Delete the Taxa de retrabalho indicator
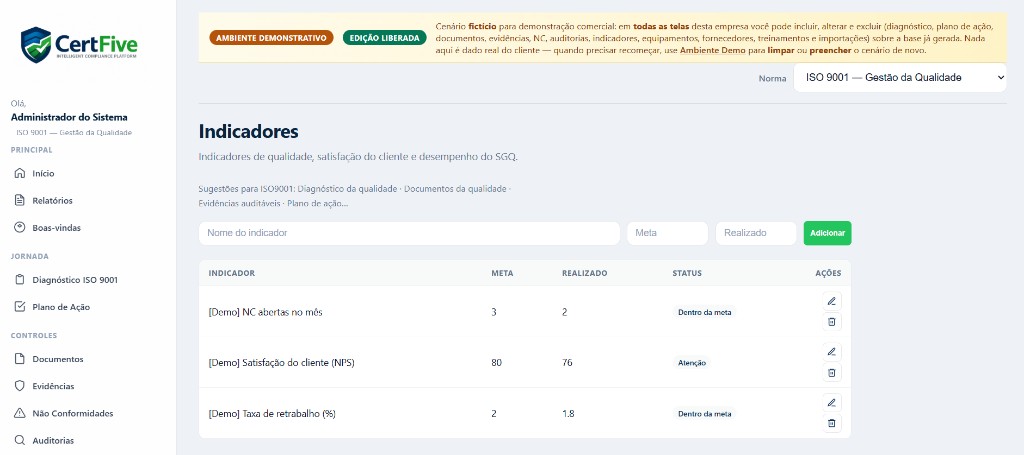 click(831, 422)
